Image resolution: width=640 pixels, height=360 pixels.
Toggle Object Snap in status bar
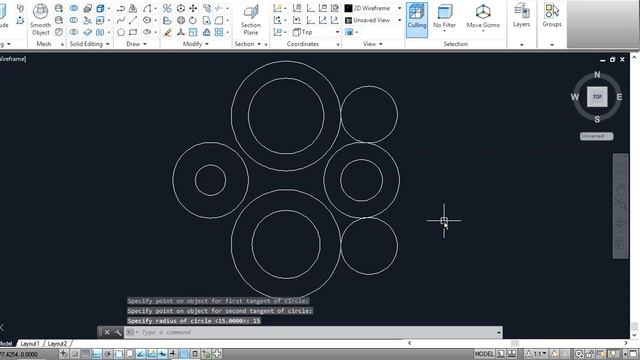[x=119, y=354]
